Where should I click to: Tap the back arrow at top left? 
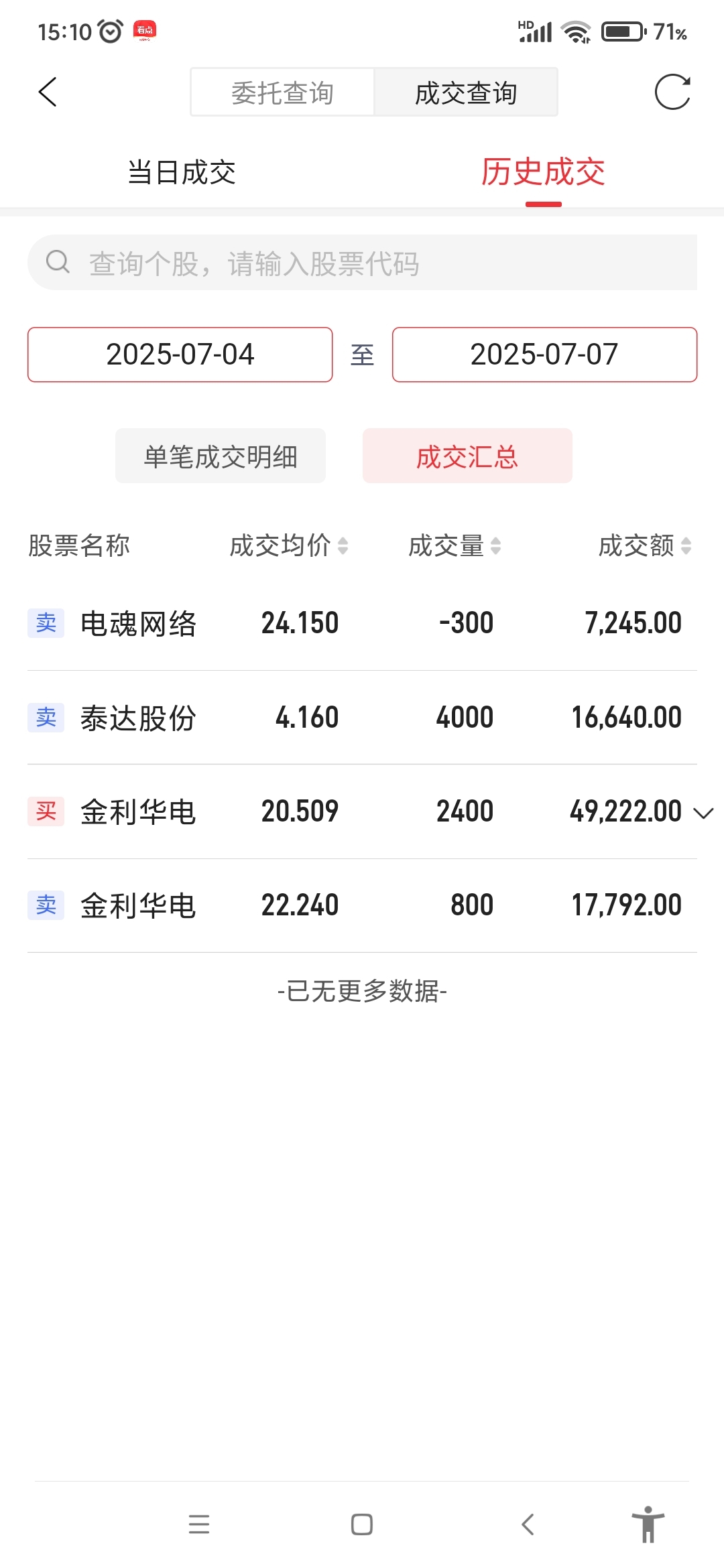48,92
